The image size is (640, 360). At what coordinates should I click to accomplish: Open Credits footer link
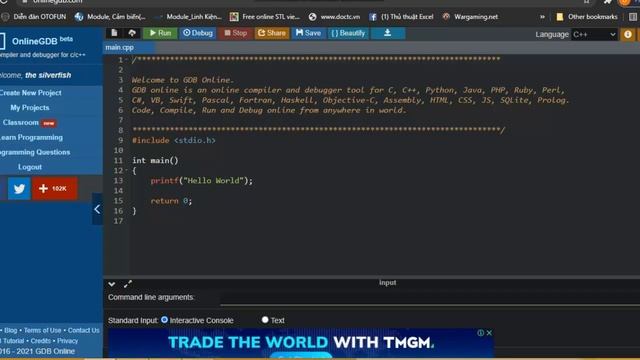pyautogui.click(x=41, y=341)
